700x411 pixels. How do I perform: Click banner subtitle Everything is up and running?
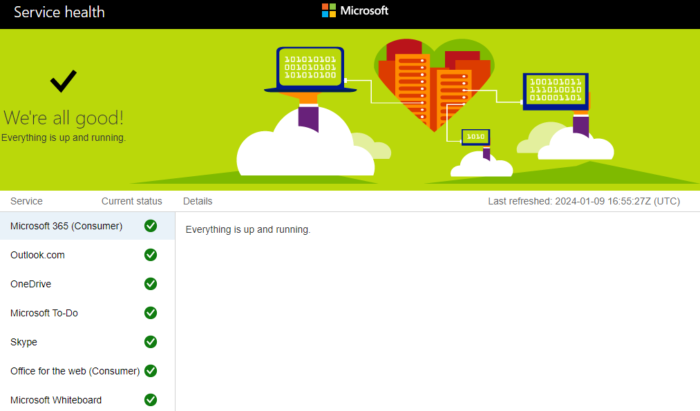tap(63, 138)
